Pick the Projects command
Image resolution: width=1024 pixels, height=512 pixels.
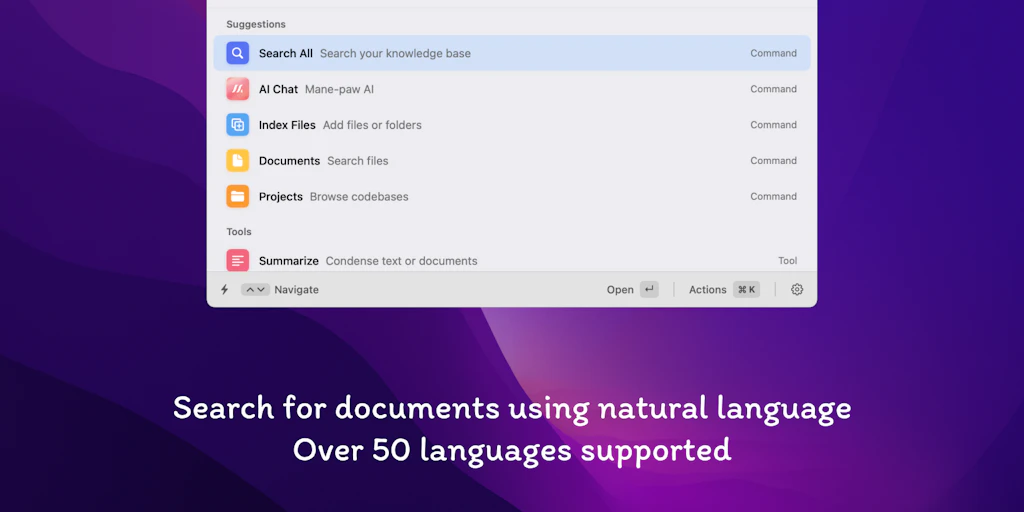click(x=512, y=197)
